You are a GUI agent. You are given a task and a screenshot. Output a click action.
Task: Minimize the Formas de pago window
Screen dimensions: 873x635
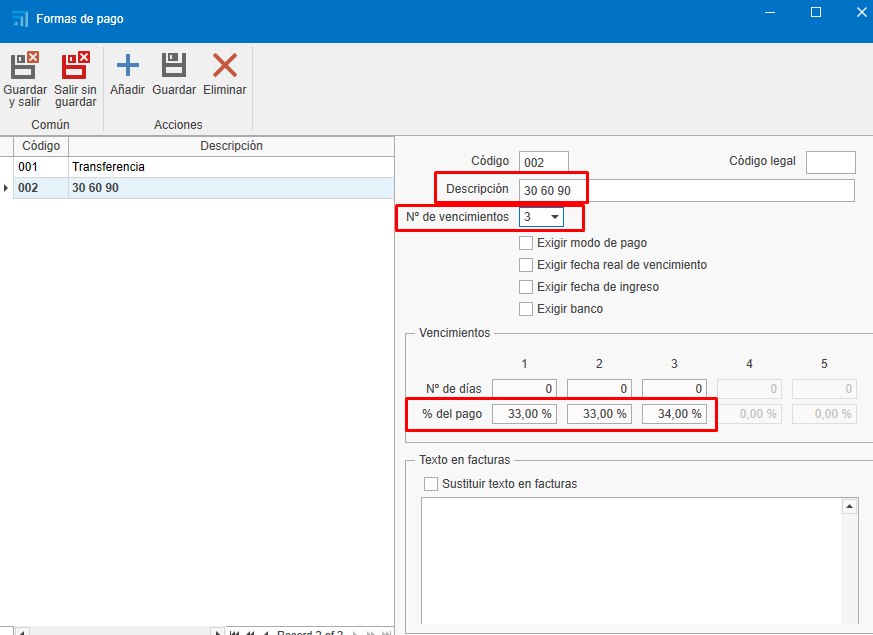(x=770, y=12)
